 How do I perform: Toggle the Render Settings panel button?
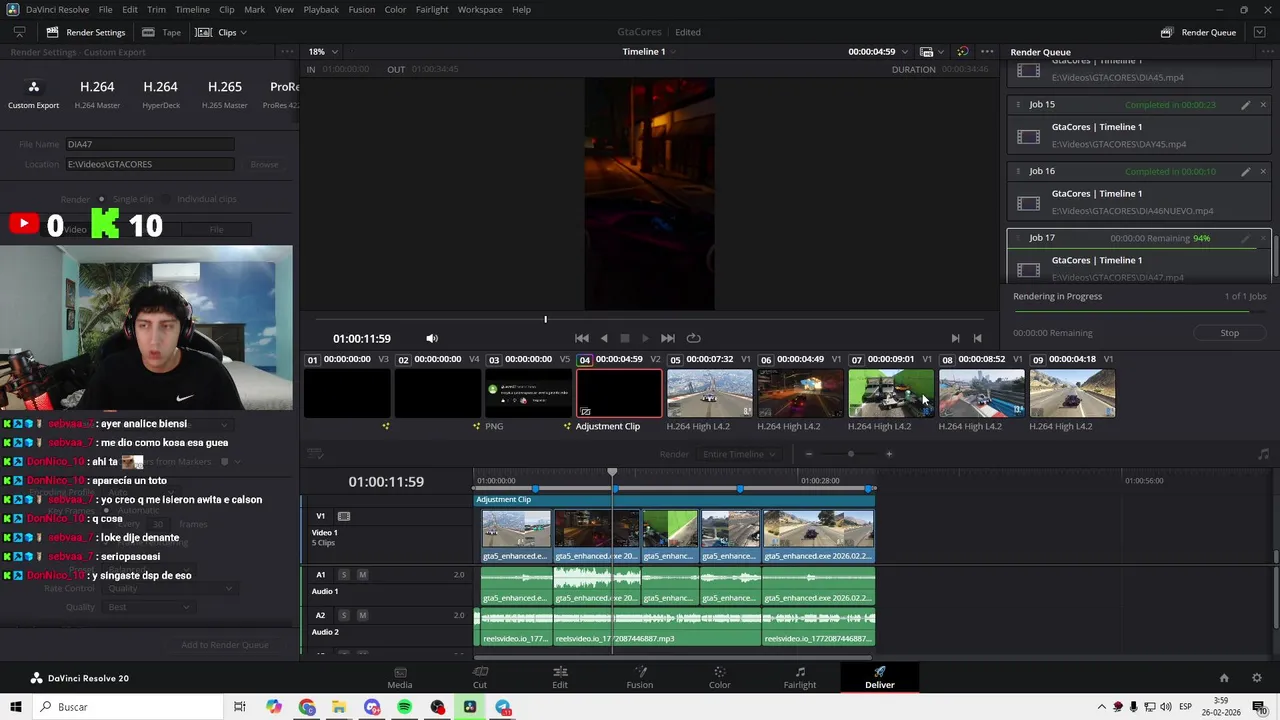pyautogui.click(x=86, y=32)
